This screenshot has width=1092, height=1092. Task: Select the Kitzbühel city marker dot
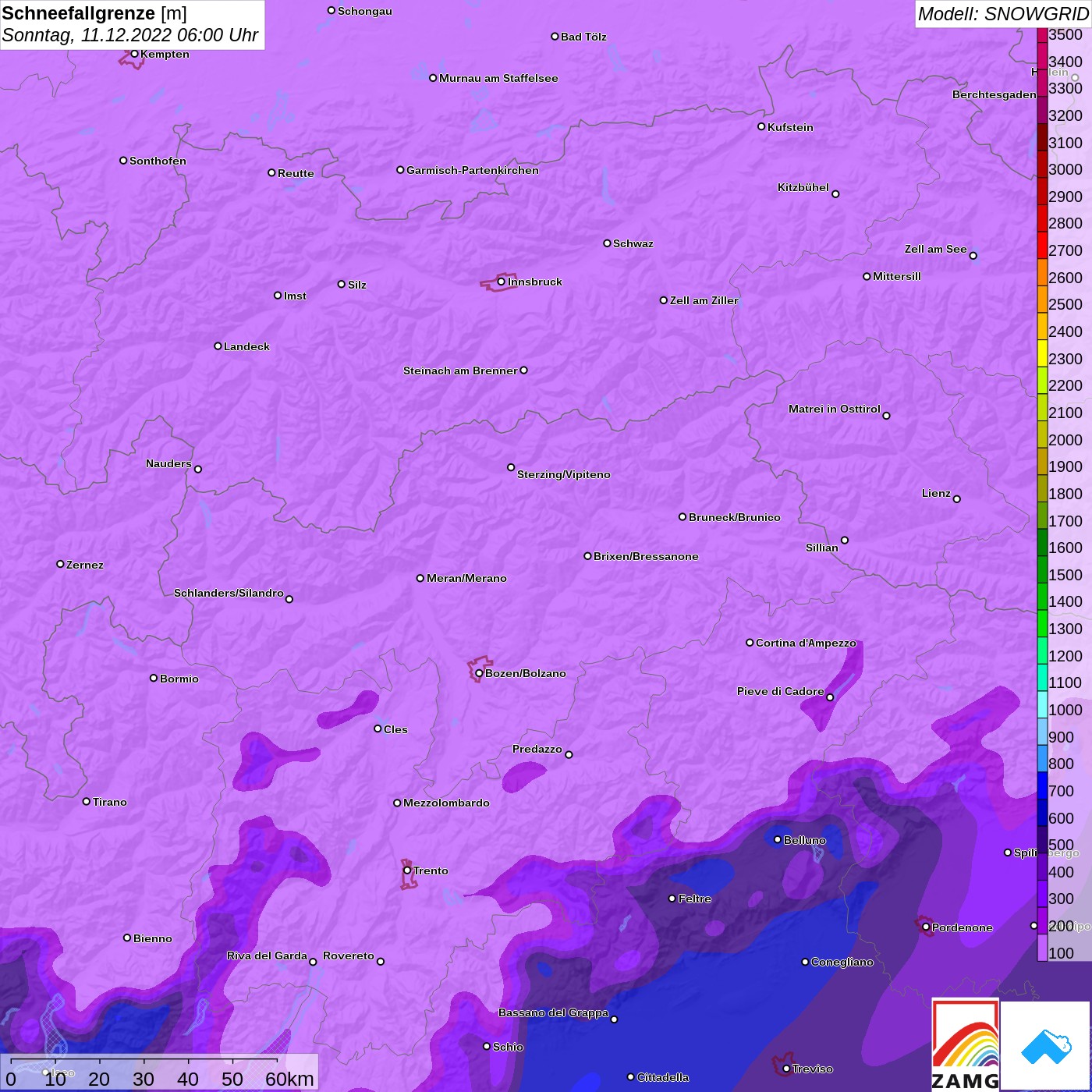tap(835, 194)
